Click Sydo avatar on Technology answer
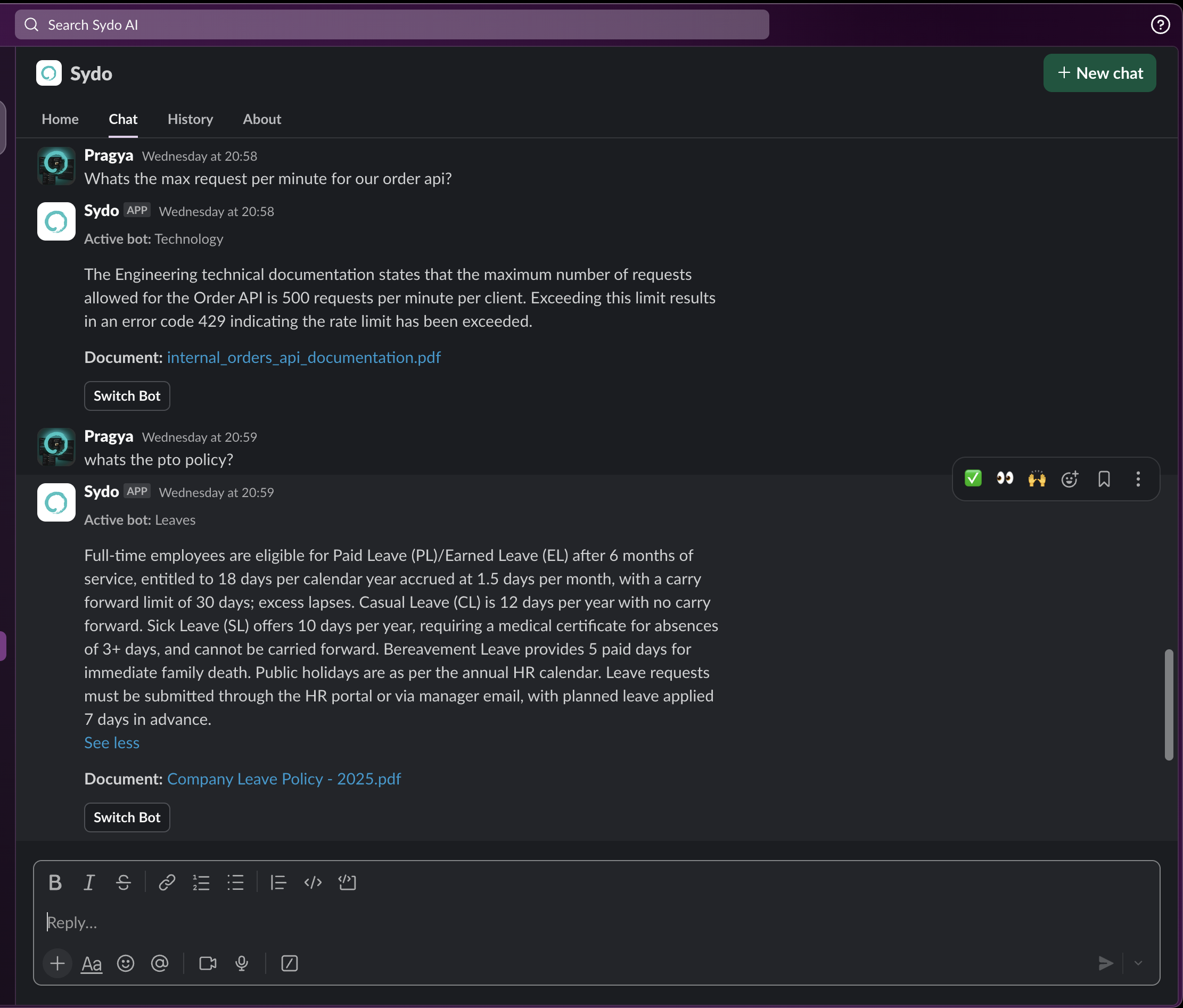Viewport: 1183px width, 1008px height. click(x=56, y=221)
